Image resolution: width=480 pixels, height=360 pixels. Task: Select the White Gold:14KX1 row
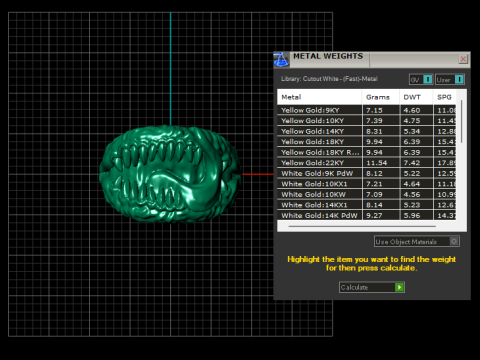click(367, 205)
